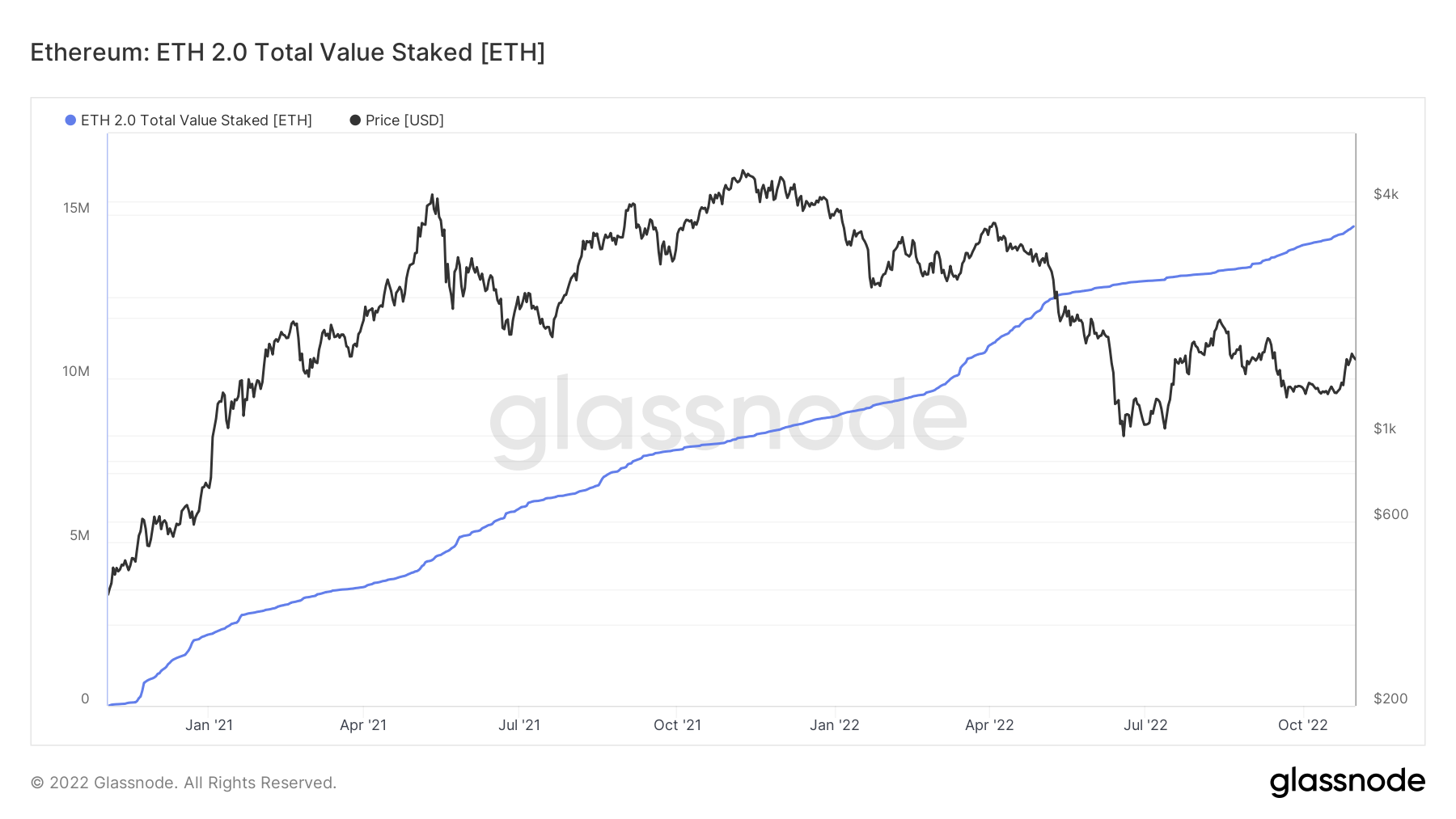Click the Jul '22 x-axis label
Screen dimensions: 1456x819
pos(1145,725)
